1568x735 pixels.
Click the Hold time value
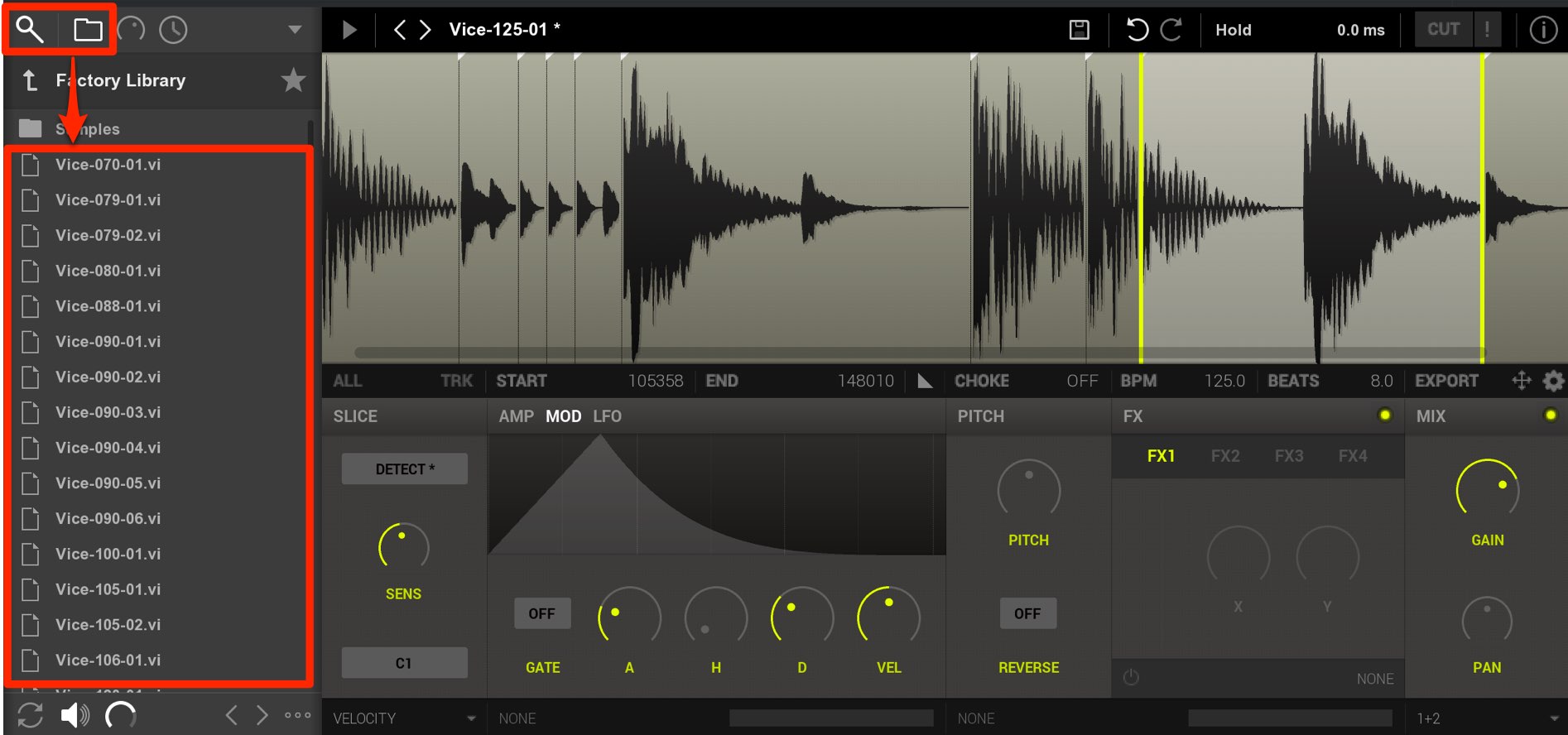pos(1360,30)
